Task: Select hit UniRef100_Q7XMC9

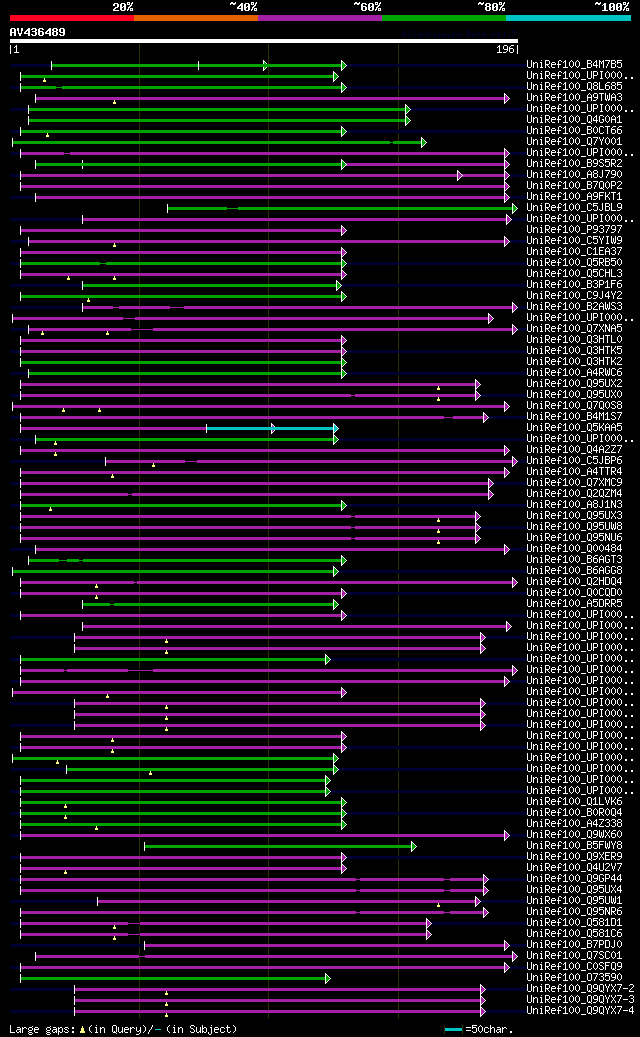Action: click(574, 482)
